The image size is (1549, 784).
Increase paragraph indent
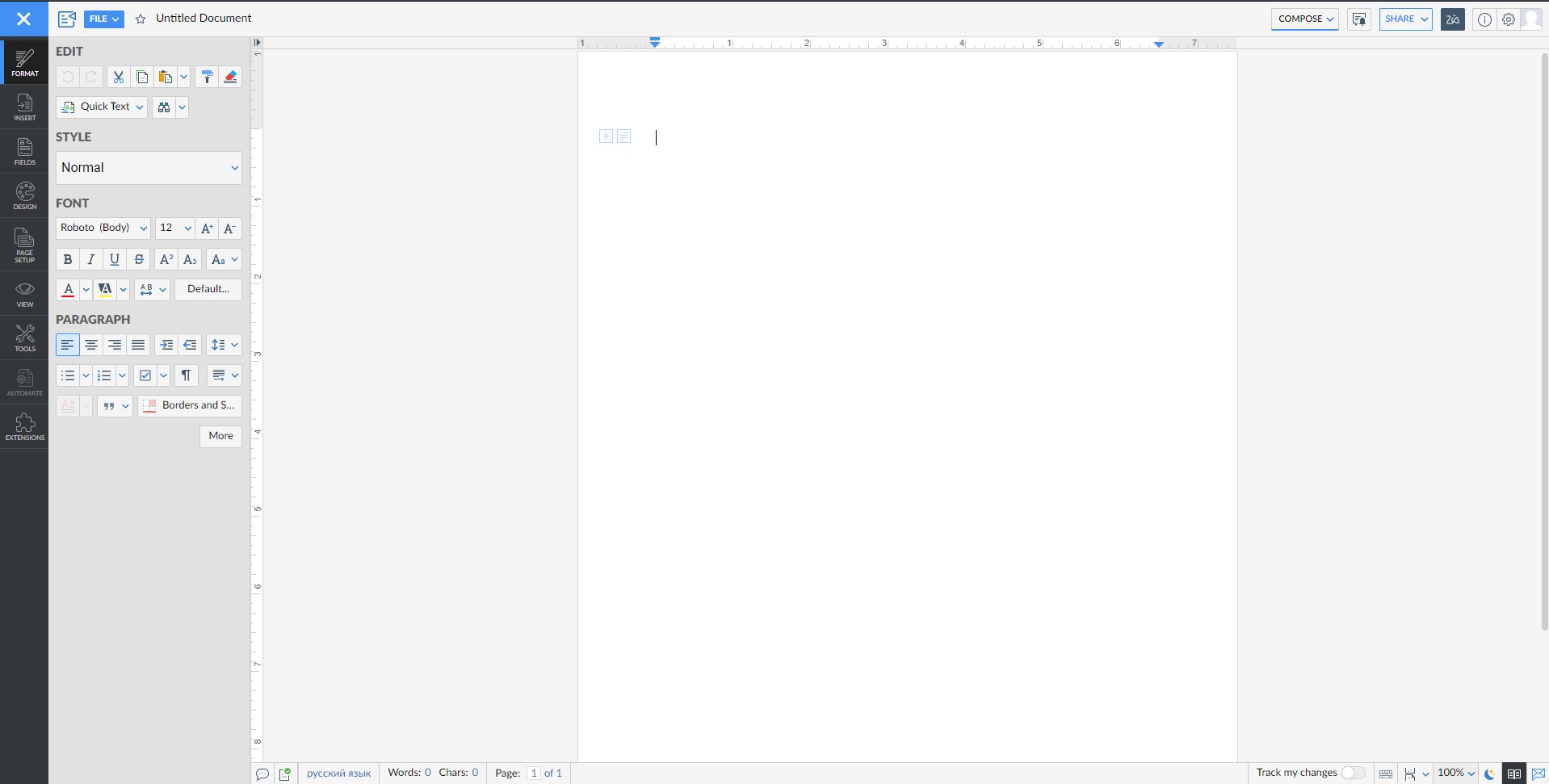166,345
